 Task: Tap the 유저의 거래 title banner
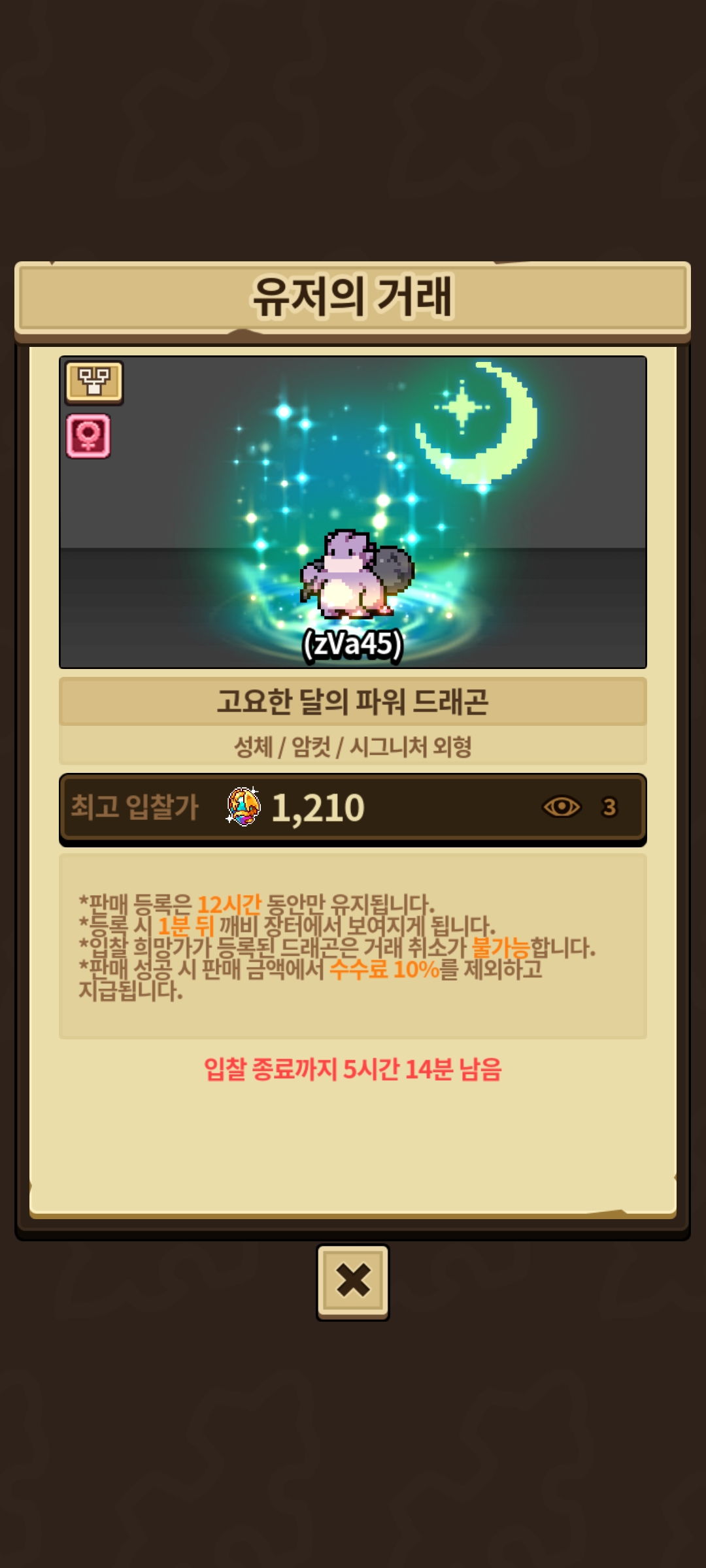(x=353, y=298)
